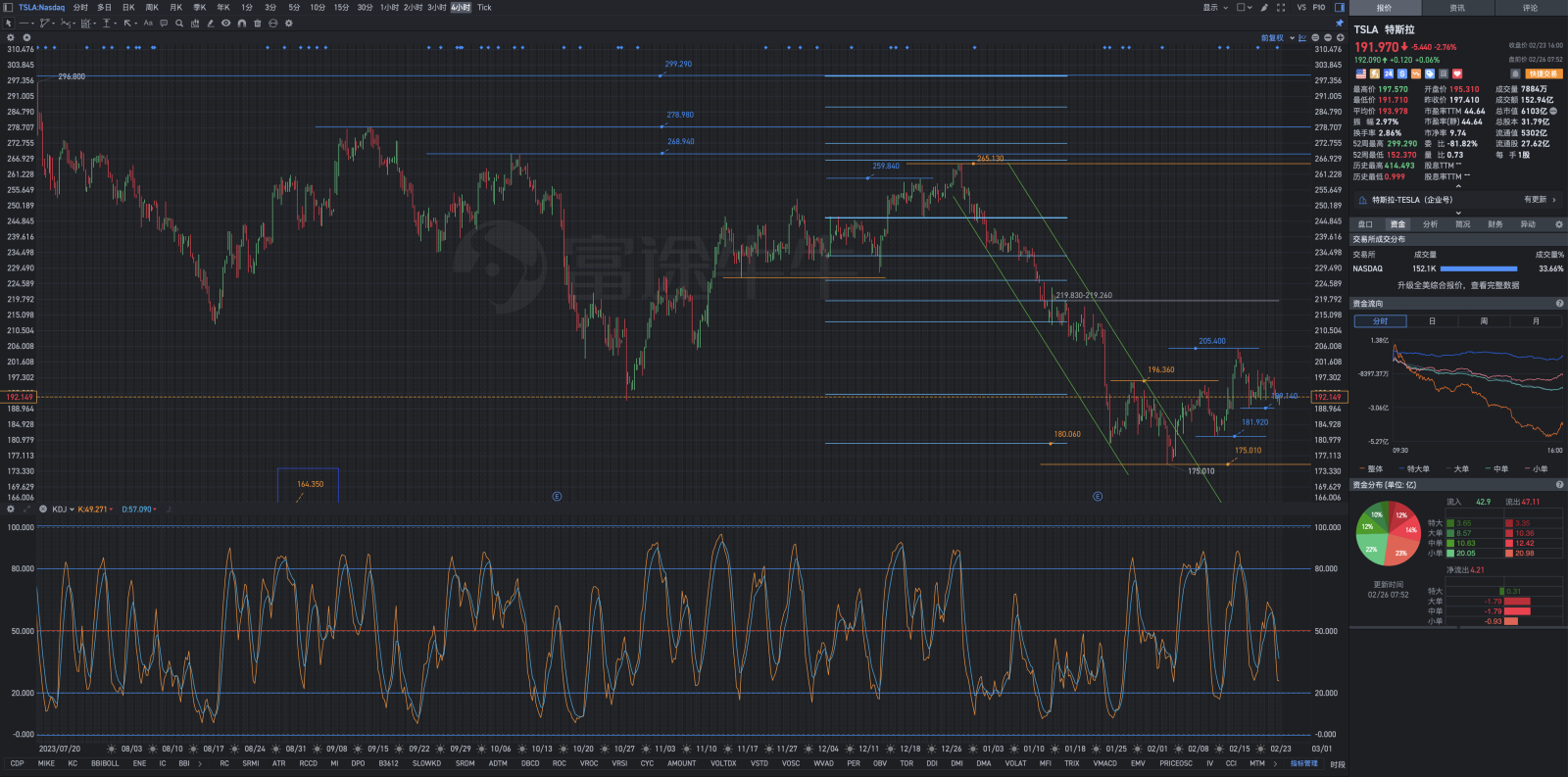Viewport: 1568px width, 777px height.
Task: Show more indicators after MTM chevron
Action: click(x=1275, y=763)
